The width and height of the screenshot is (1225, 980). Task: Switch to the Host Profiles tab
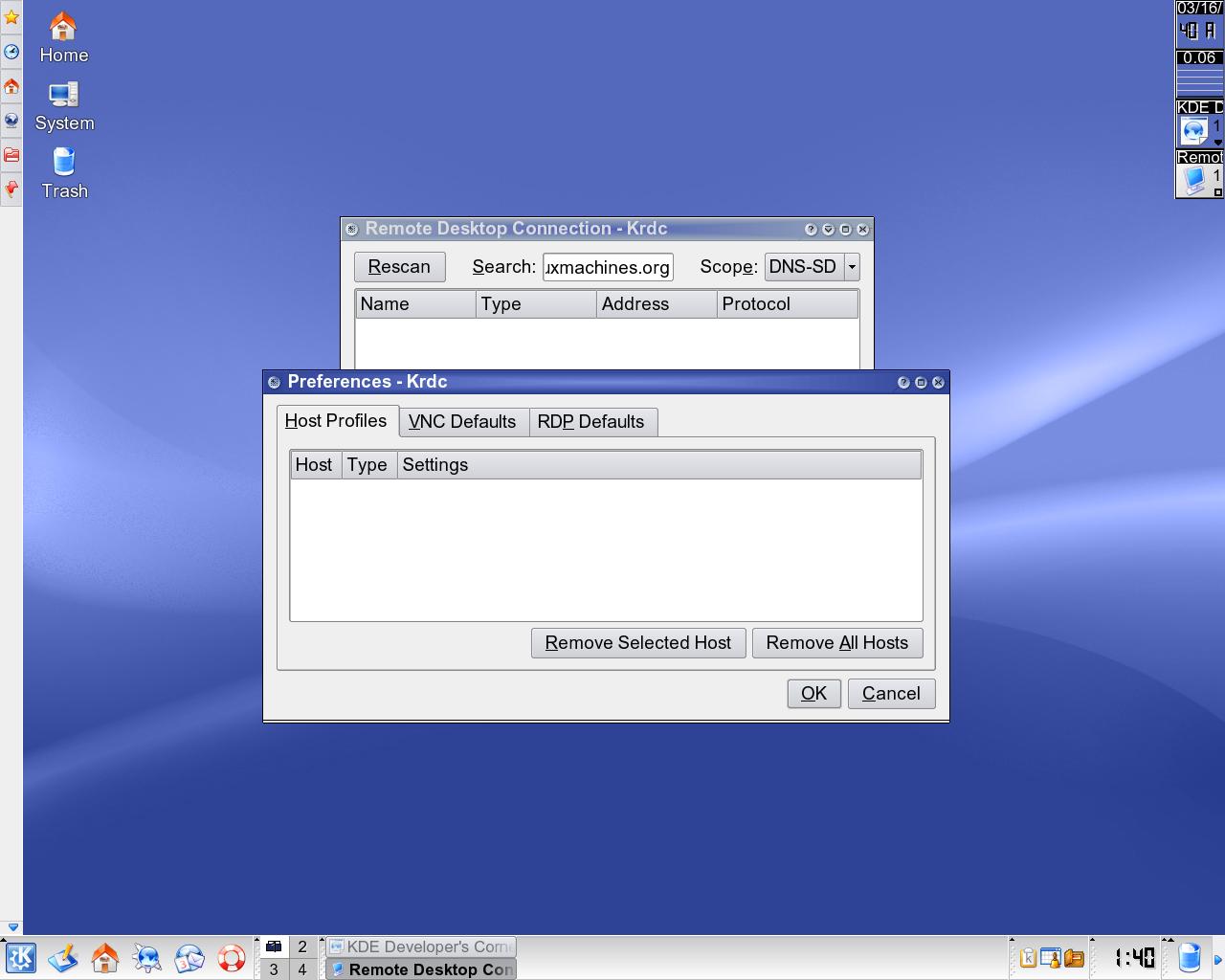pos(336,421)
